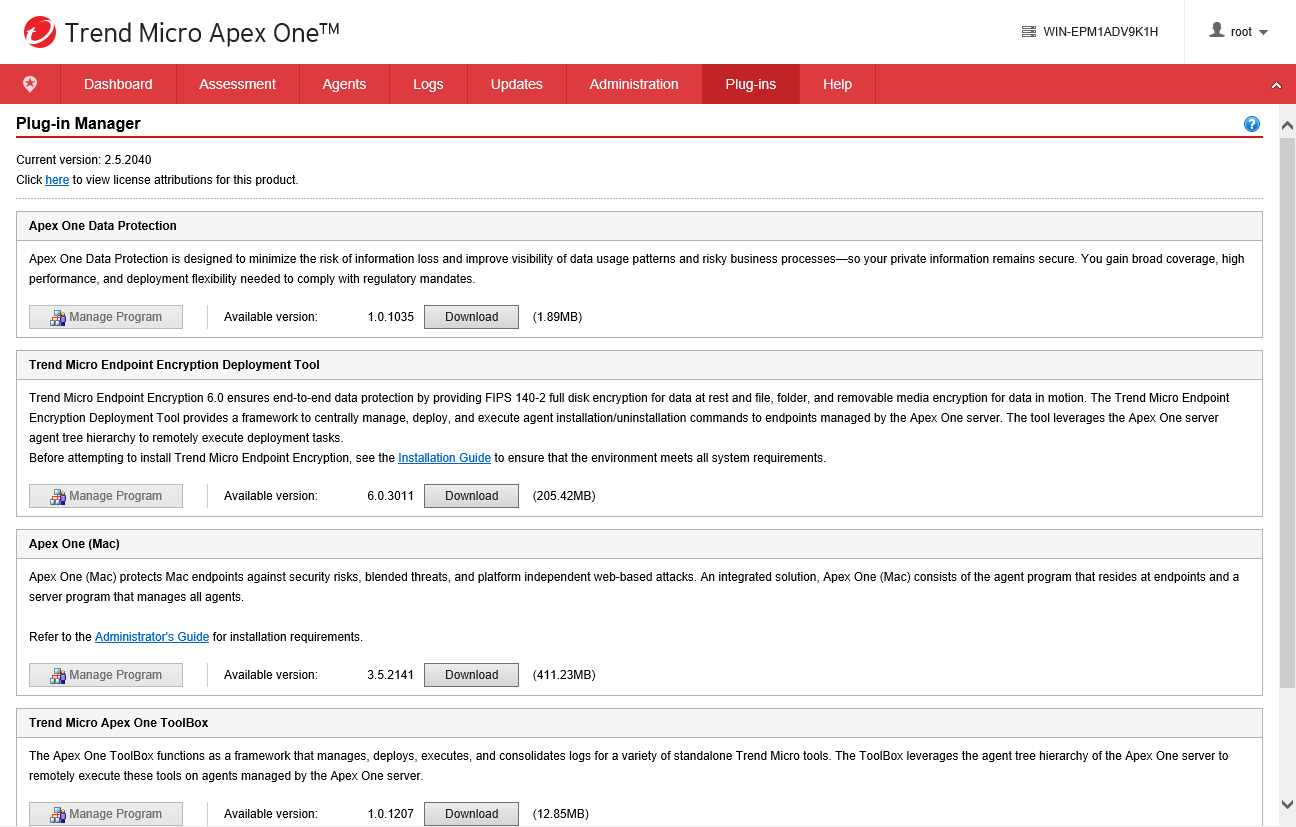Open the Assessment menu
The width and height of the screenshot is (1296, 827).
[238, 84]
